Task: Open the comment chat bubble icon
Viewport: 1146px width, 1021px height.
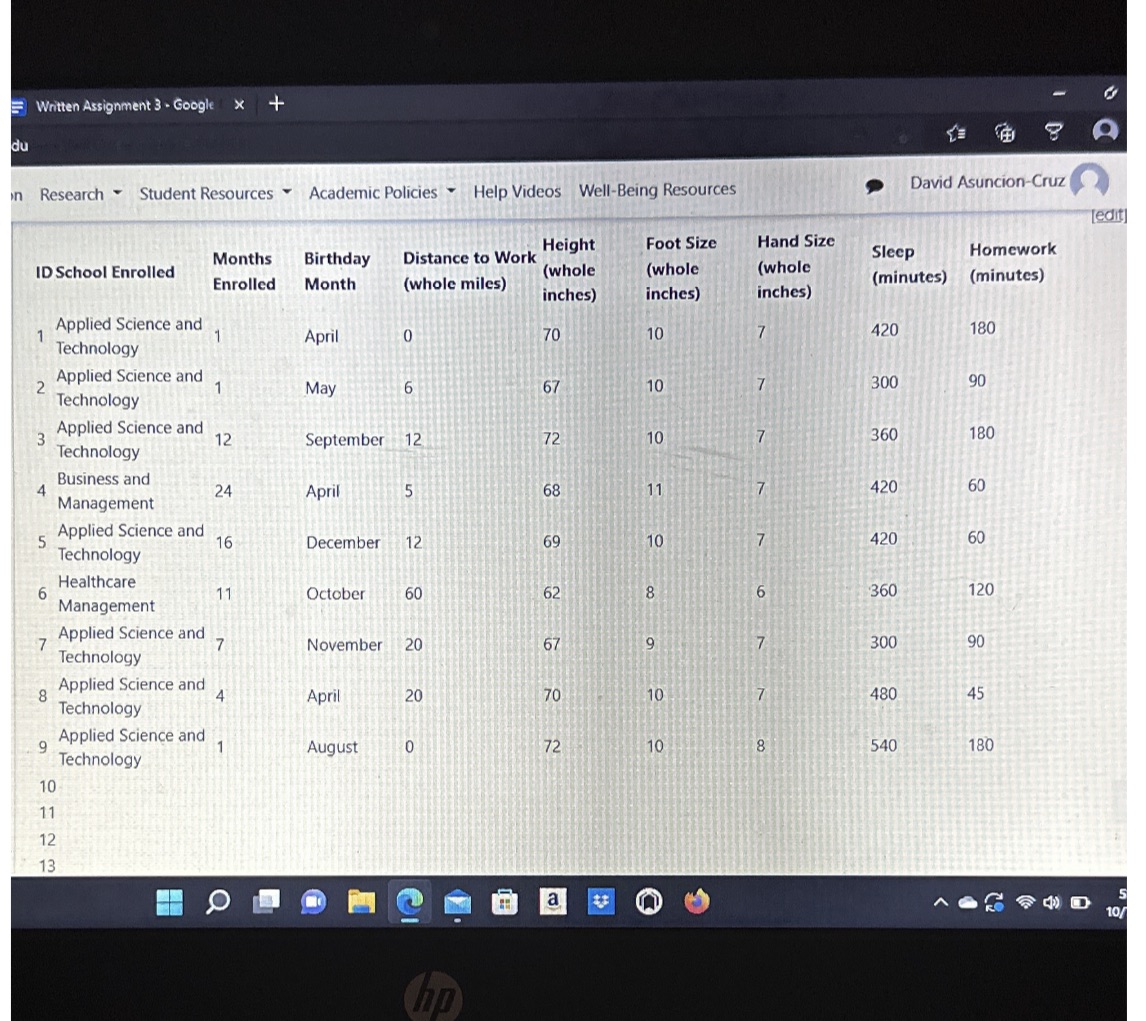Action: [876, 186]
